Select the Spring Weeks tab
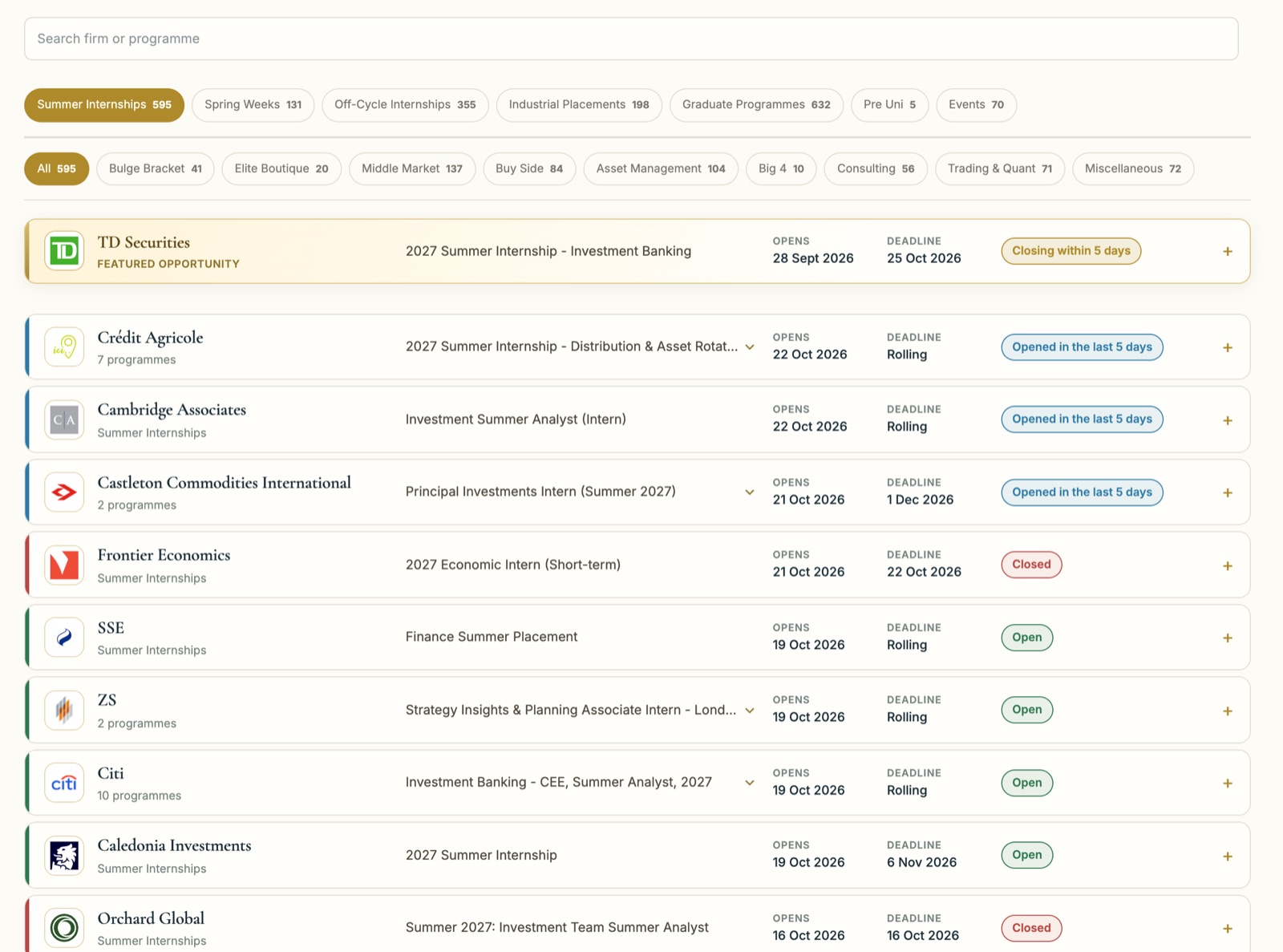The image size is (1283, 952). click(x=253, y=105)
